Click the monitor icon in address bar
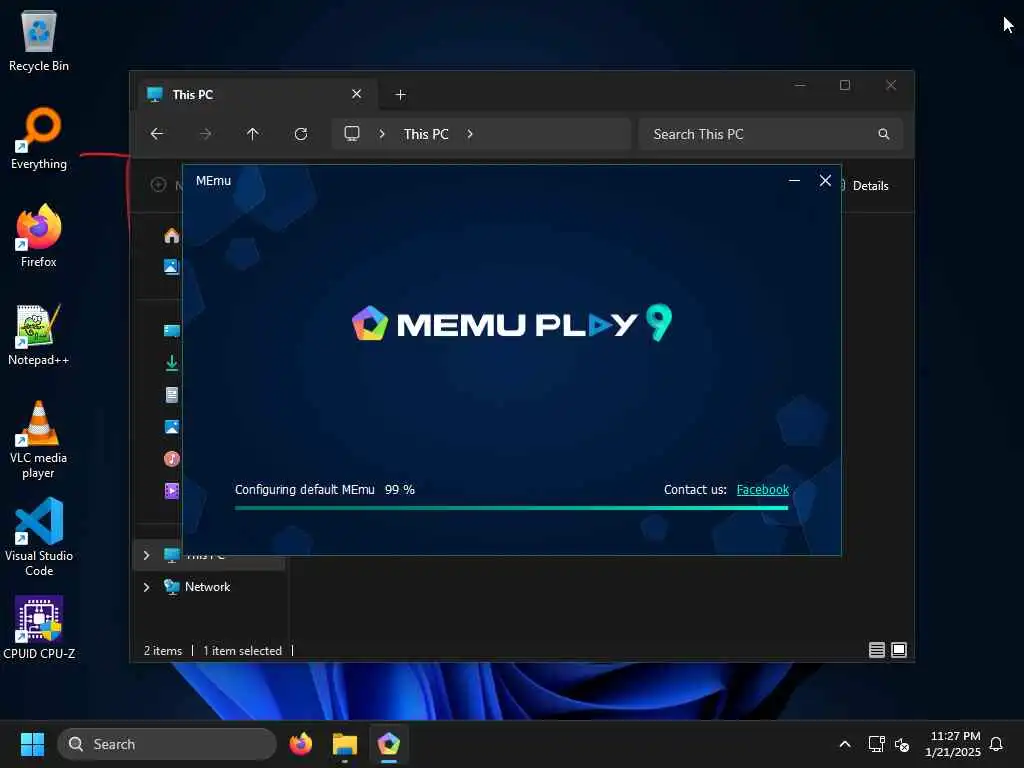 point(352,134)
